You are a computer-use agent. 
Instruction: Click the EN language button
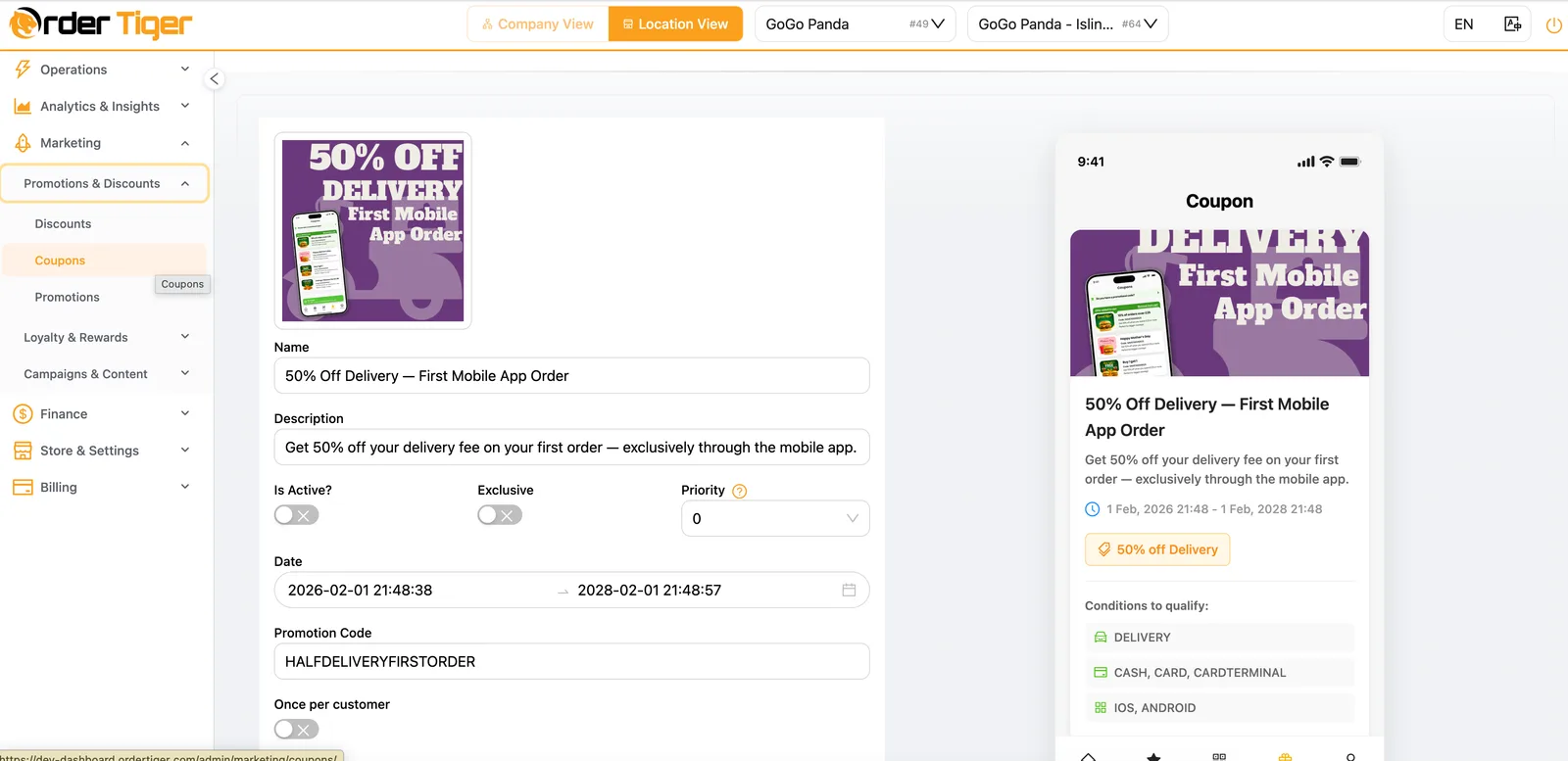click(x=1464, y=24)
